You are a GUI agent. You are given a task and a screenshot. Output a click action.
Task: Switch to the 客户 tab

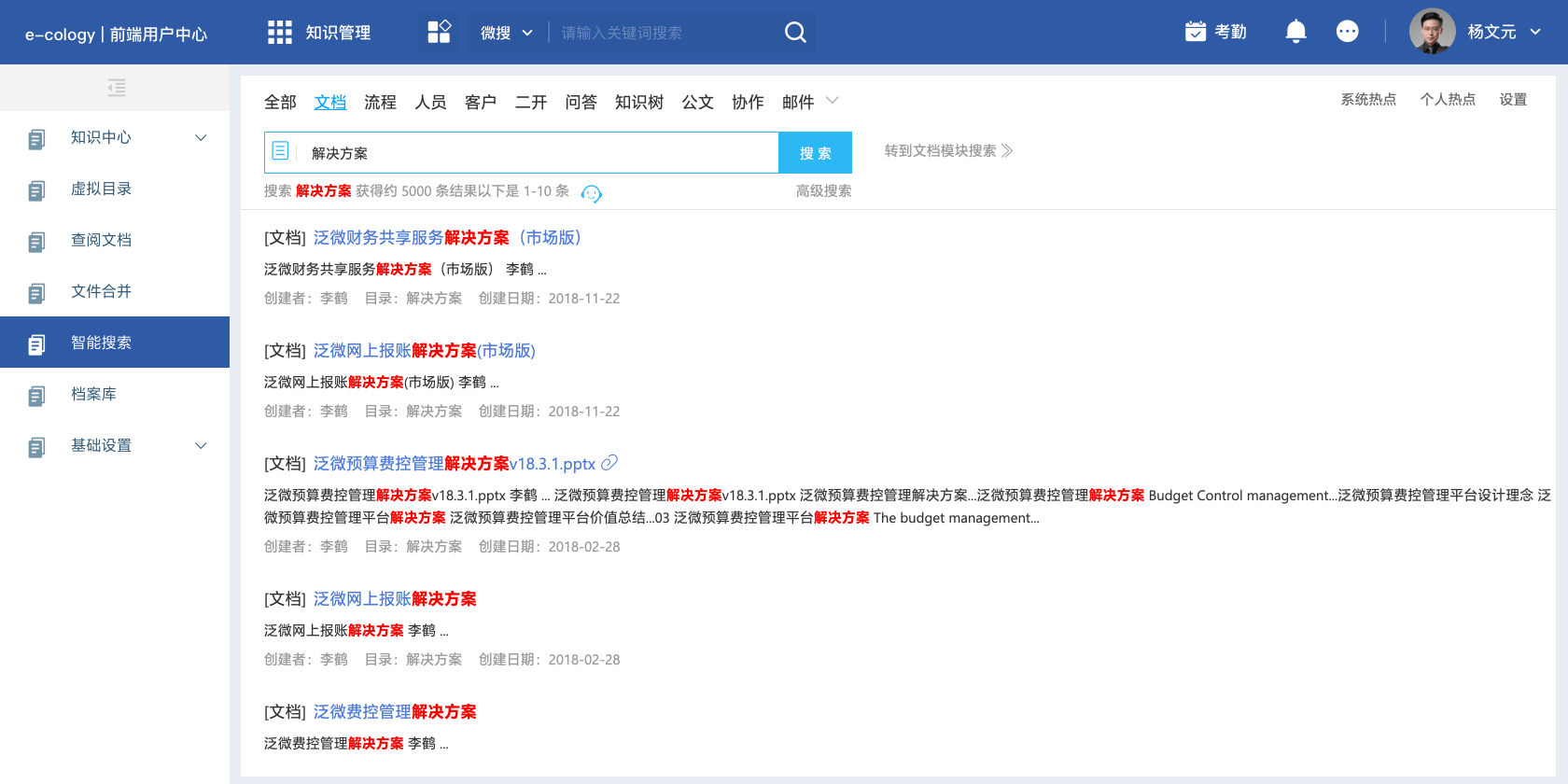(x=481, y=102)
